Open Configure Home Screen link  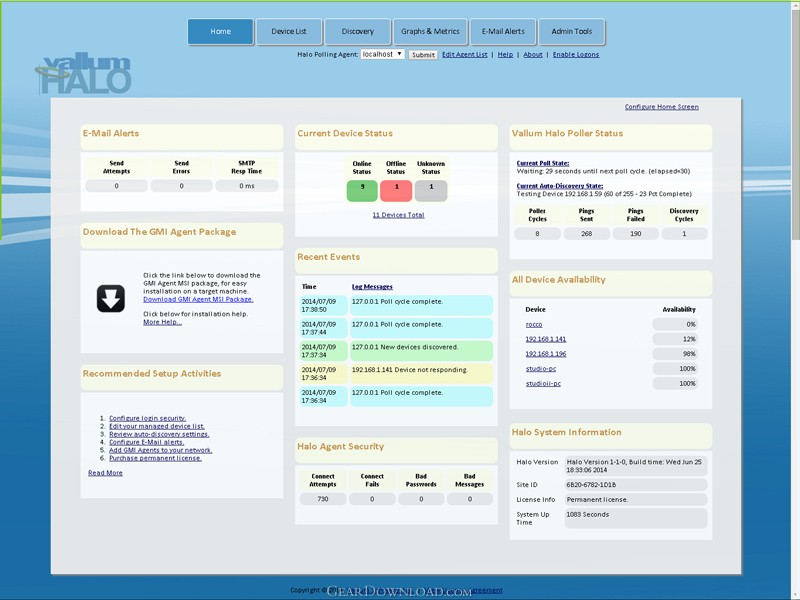(662, 107)
